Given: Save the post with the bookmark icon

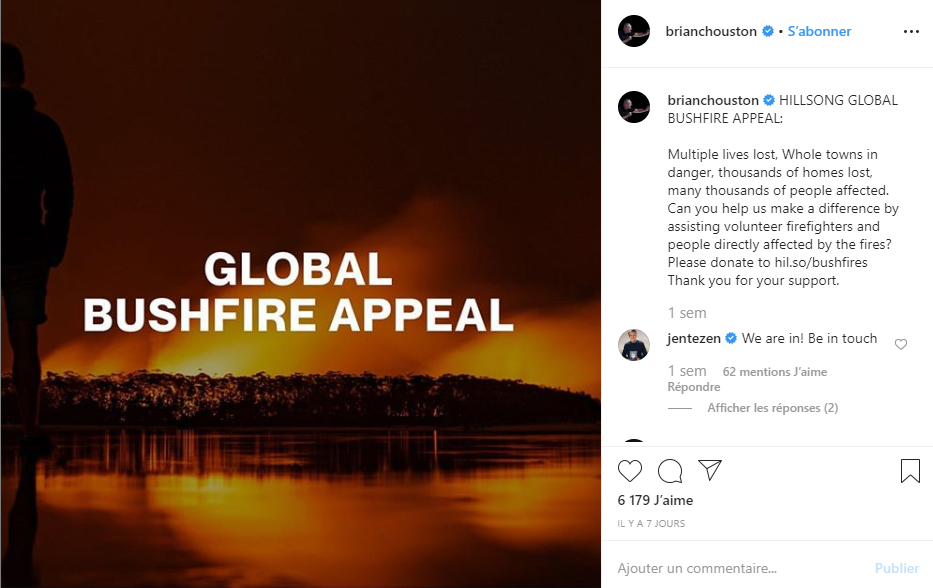Looking at the screenshot, I should [x=910, y=471].
